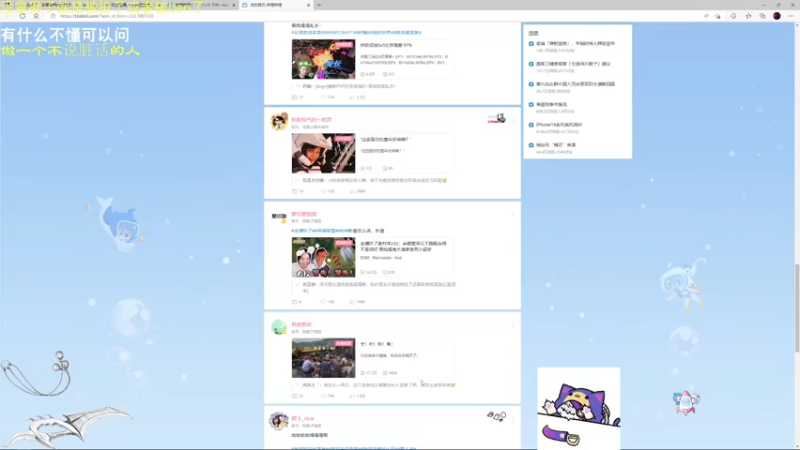Open the white helmet video thumbnail
This screenshot has width=800, height=450.
point(323,153)
